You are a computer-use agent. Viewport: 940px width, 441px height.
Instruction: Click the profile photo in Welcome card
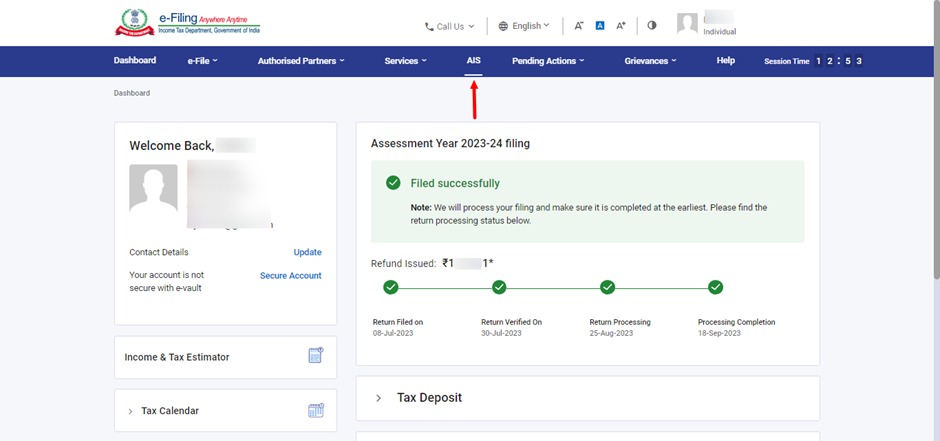point(153,188)
